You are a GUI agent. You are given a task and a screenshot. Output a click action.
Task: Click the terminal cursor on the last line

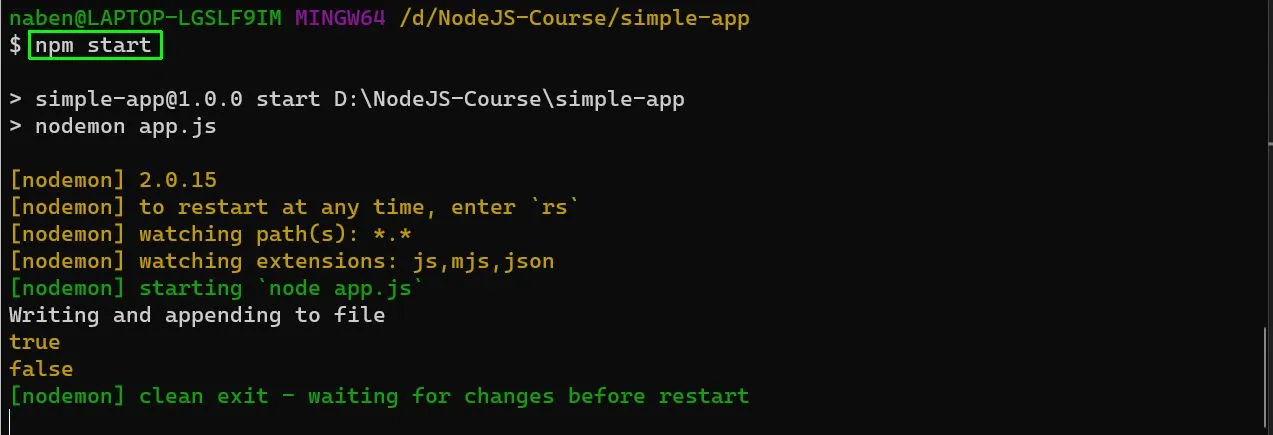10,422
